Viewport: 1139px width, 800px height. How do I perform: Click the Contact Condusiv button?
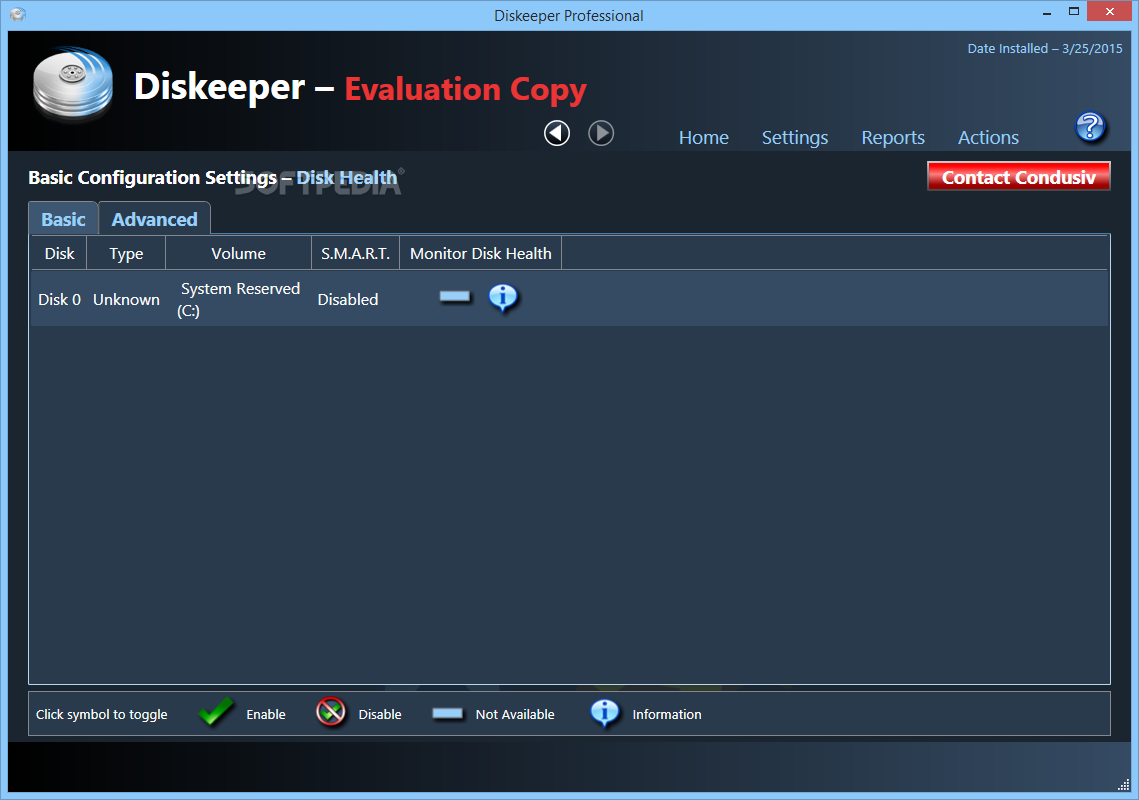[x=1018, y=177]
